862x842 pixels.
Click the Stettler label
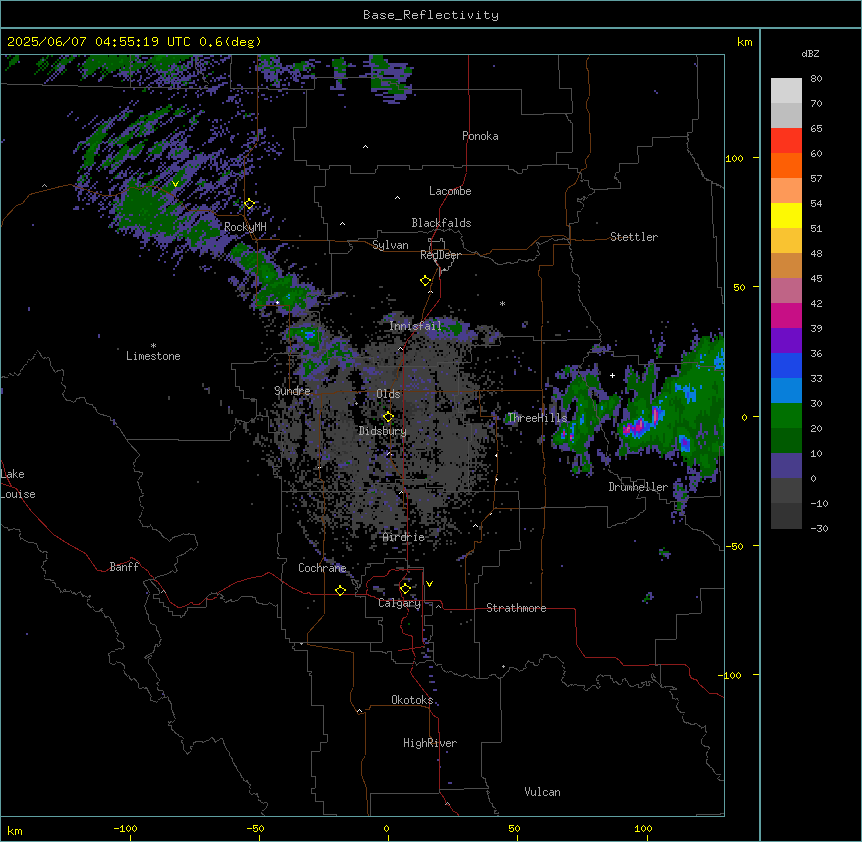(634, 237)
